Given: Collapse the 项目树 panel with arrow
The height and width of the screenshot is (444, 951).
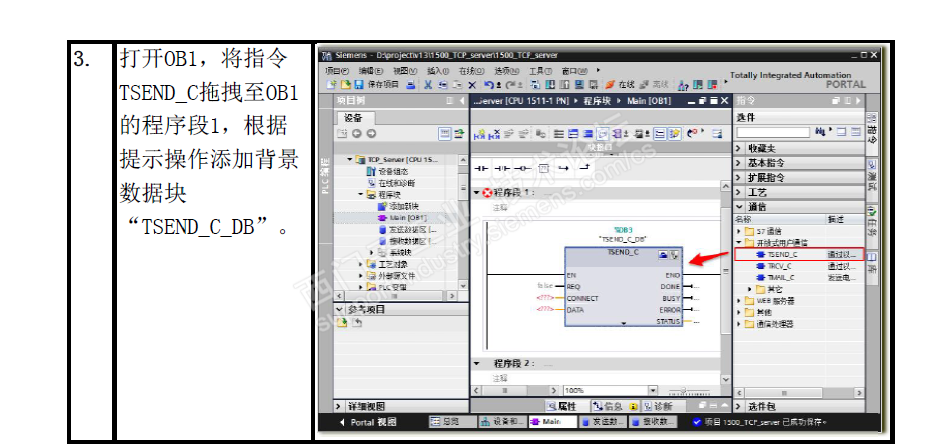Looking at the screenshot, I should tap(462, 101).
